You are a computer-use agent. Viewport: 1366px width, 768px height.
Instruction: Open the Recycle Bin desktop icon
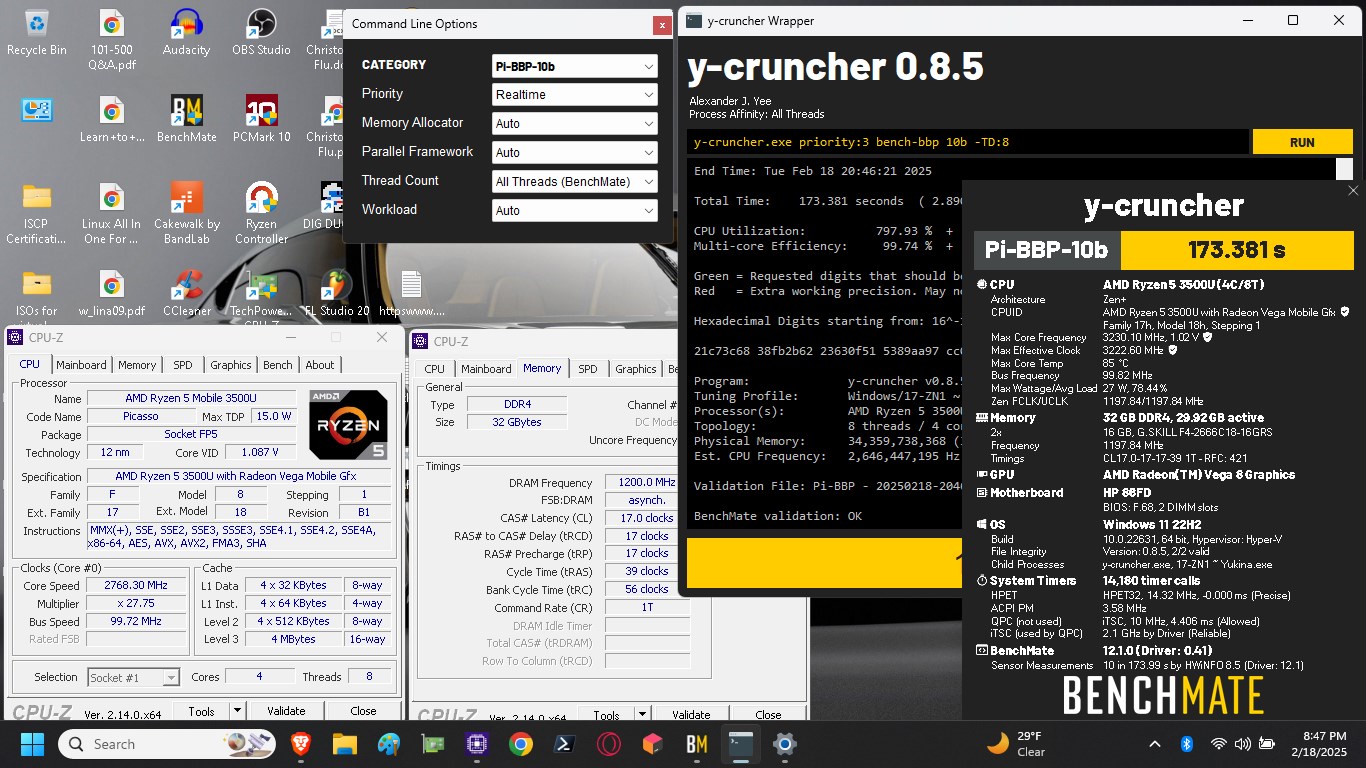click(x=37, y=33)
